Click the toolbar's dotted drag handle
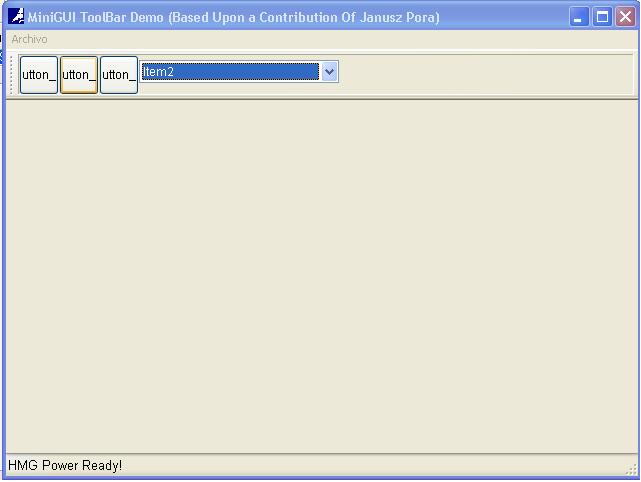The height and width of the screenshot is (482, 641). tap(12, 75)
